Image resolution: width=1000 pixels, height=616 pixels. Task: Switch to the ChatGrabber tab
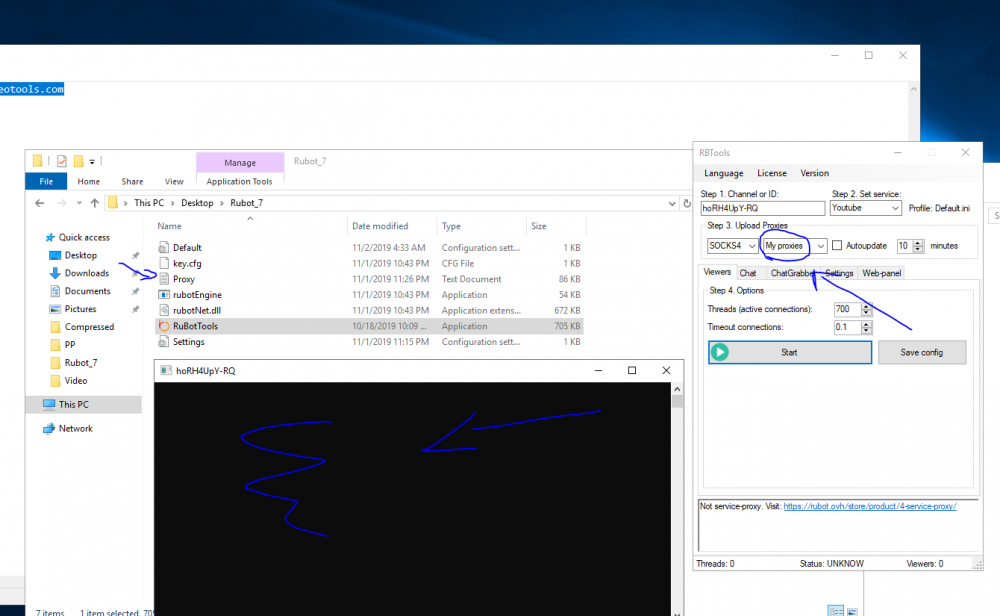791,273
